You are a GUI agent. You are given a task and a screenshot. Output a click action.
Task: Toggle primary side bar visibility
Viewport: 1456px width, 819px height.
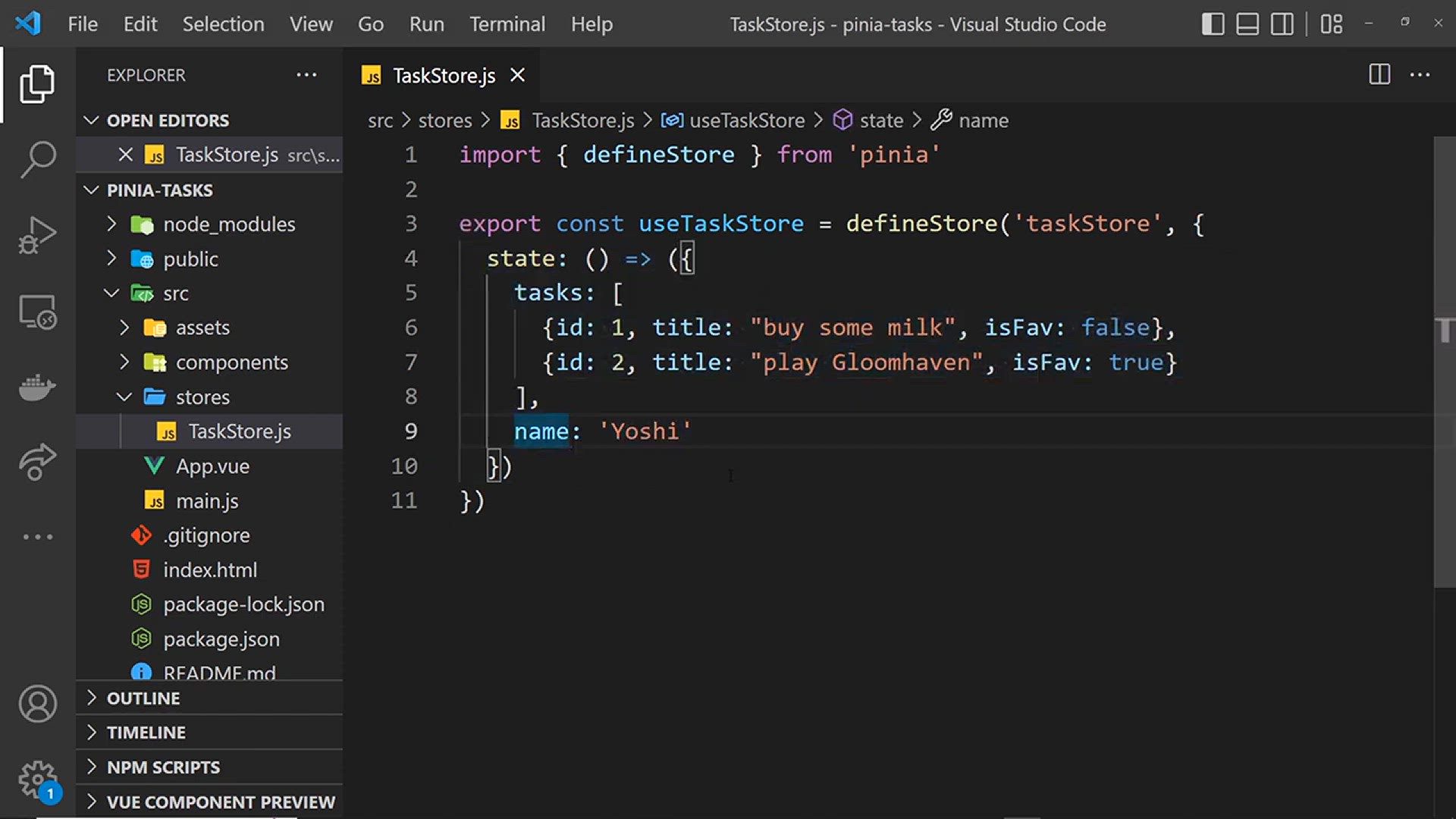[1213, 24]
